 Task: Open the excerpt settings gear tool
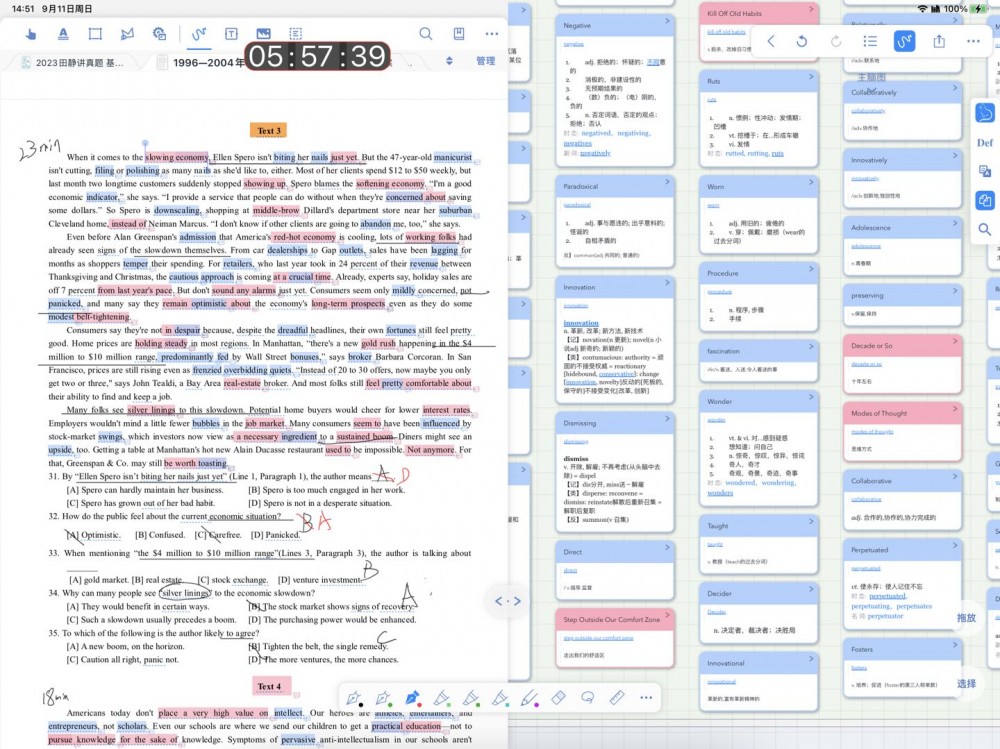point(159,34)
